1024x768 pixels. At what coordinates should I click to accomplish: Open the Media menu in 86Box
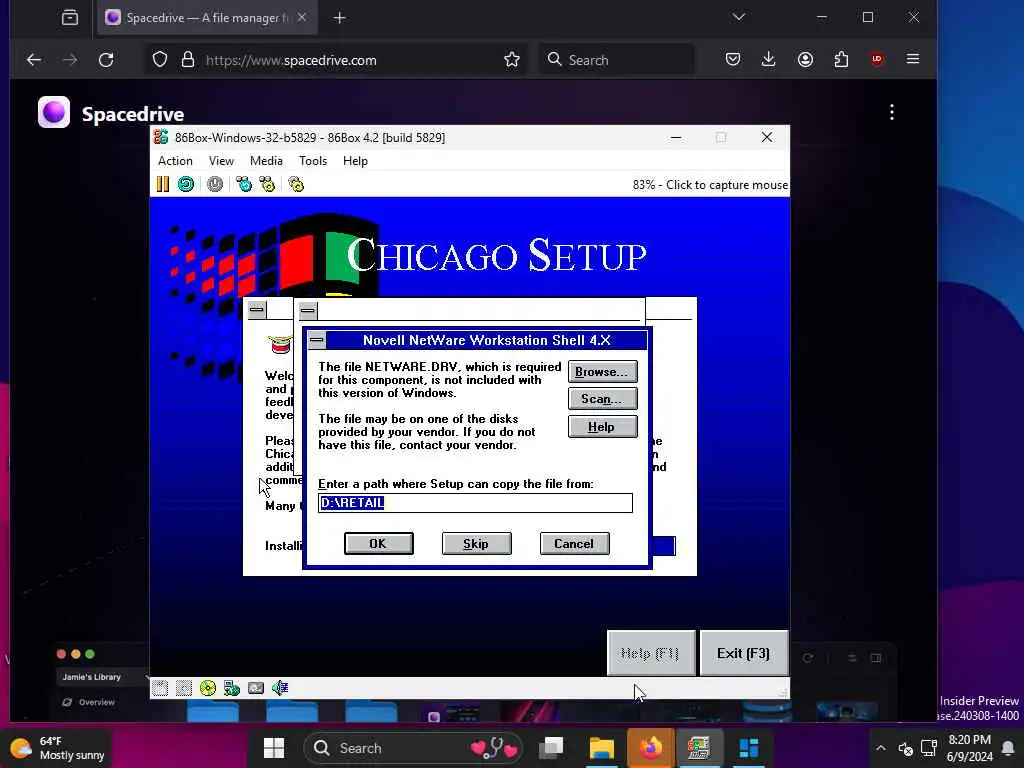266,161
